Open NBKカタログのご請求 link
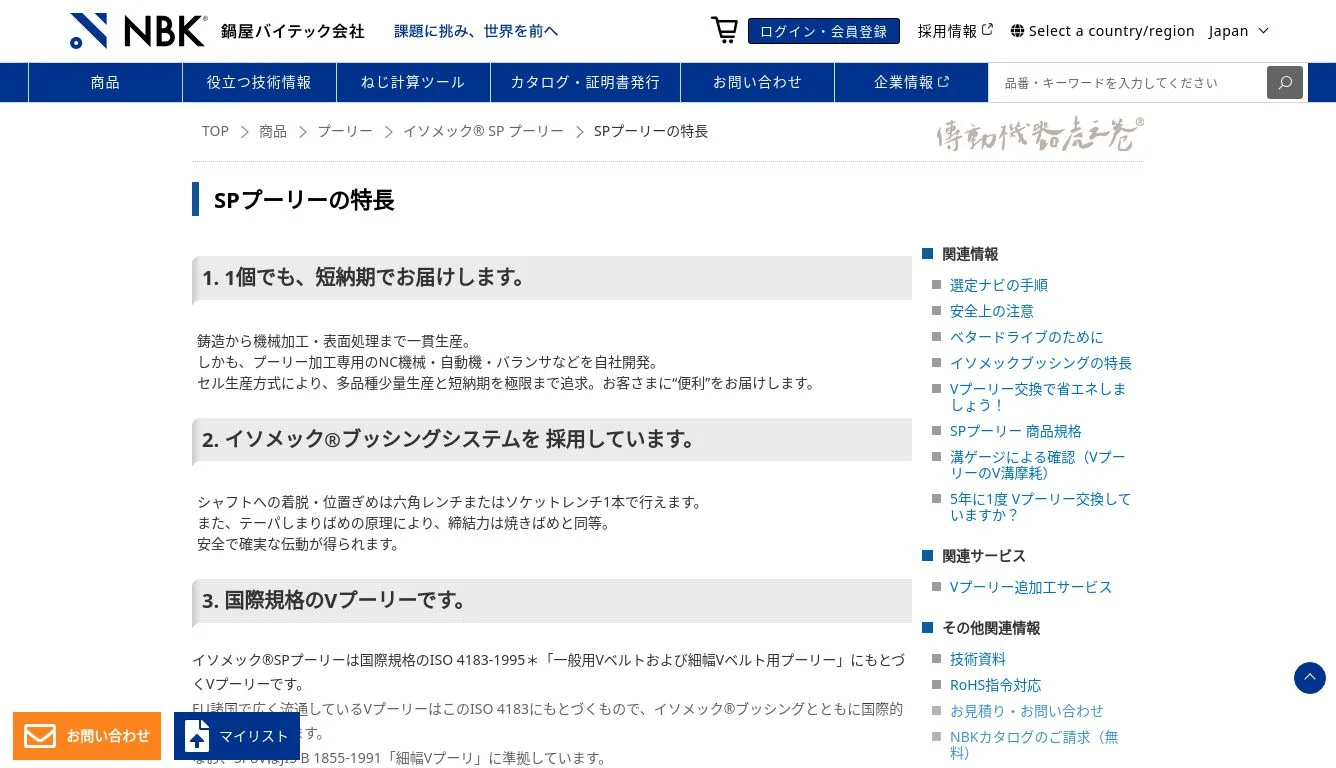This screenshot has width=1336, height=768. (x=1035, y=745)
